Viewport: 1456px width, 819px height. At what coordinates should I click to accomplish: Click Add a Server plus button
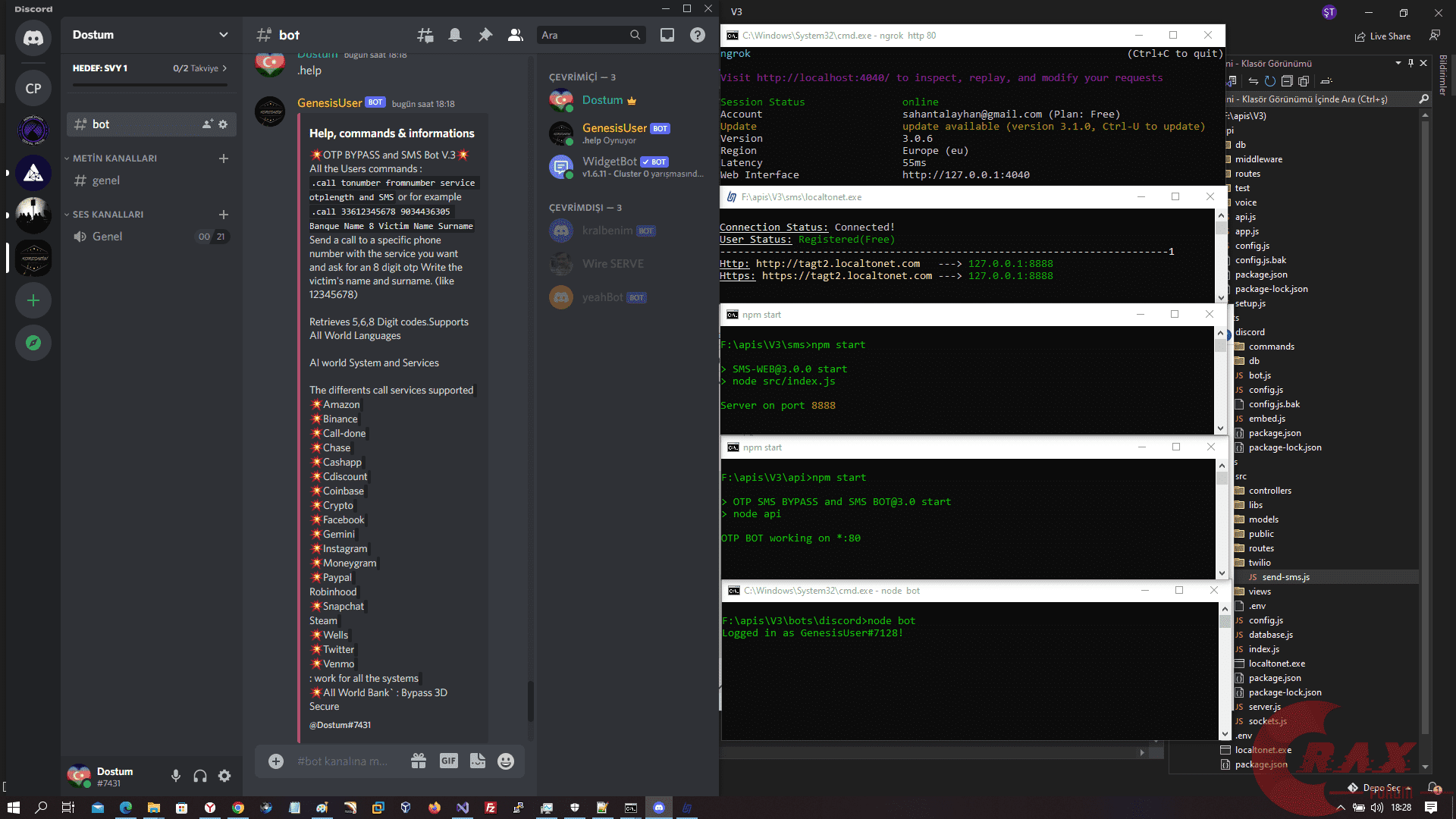[x=33, y=300]
